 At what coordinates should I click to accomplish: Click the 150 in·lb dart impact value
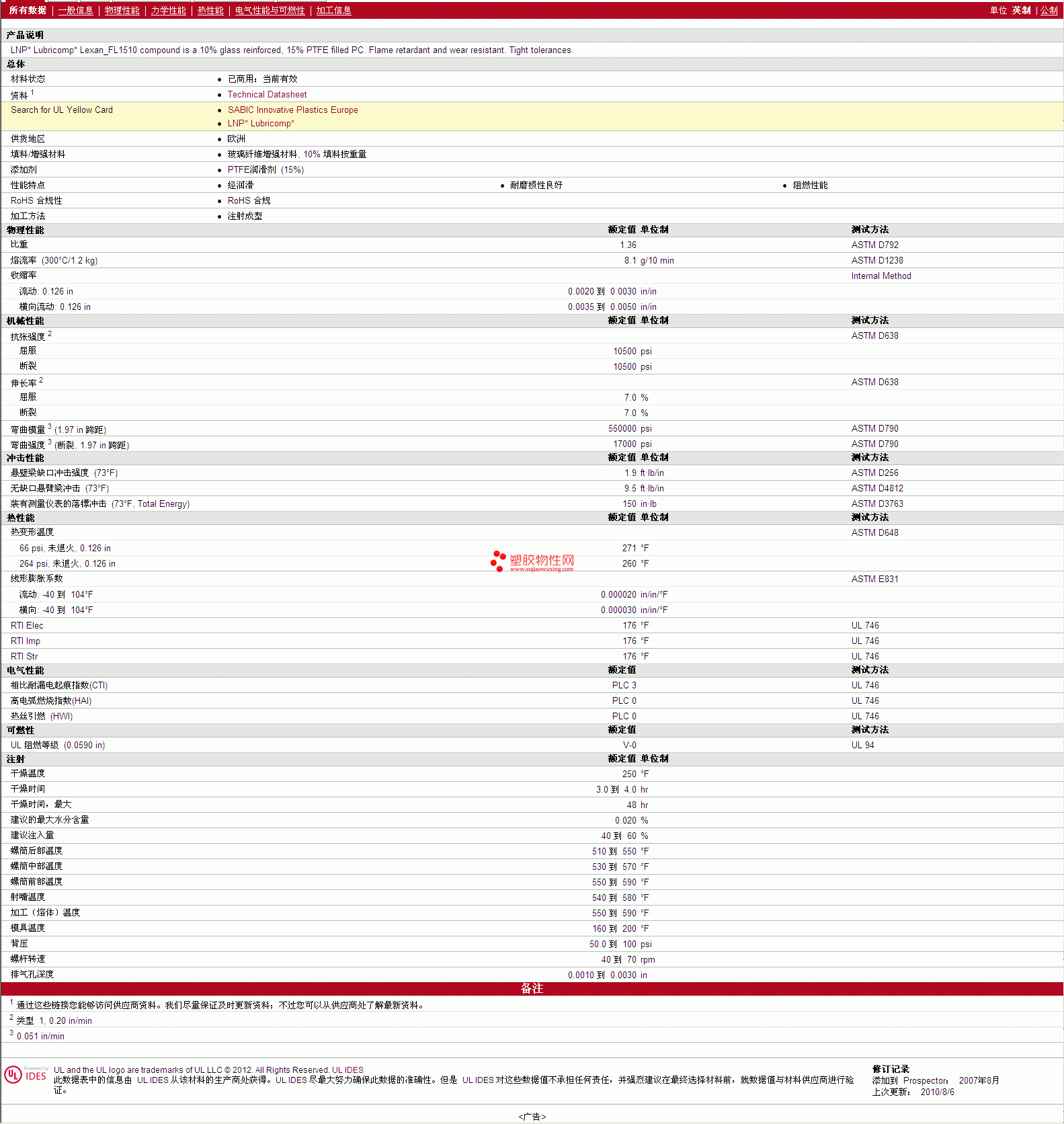click(639, 504)
